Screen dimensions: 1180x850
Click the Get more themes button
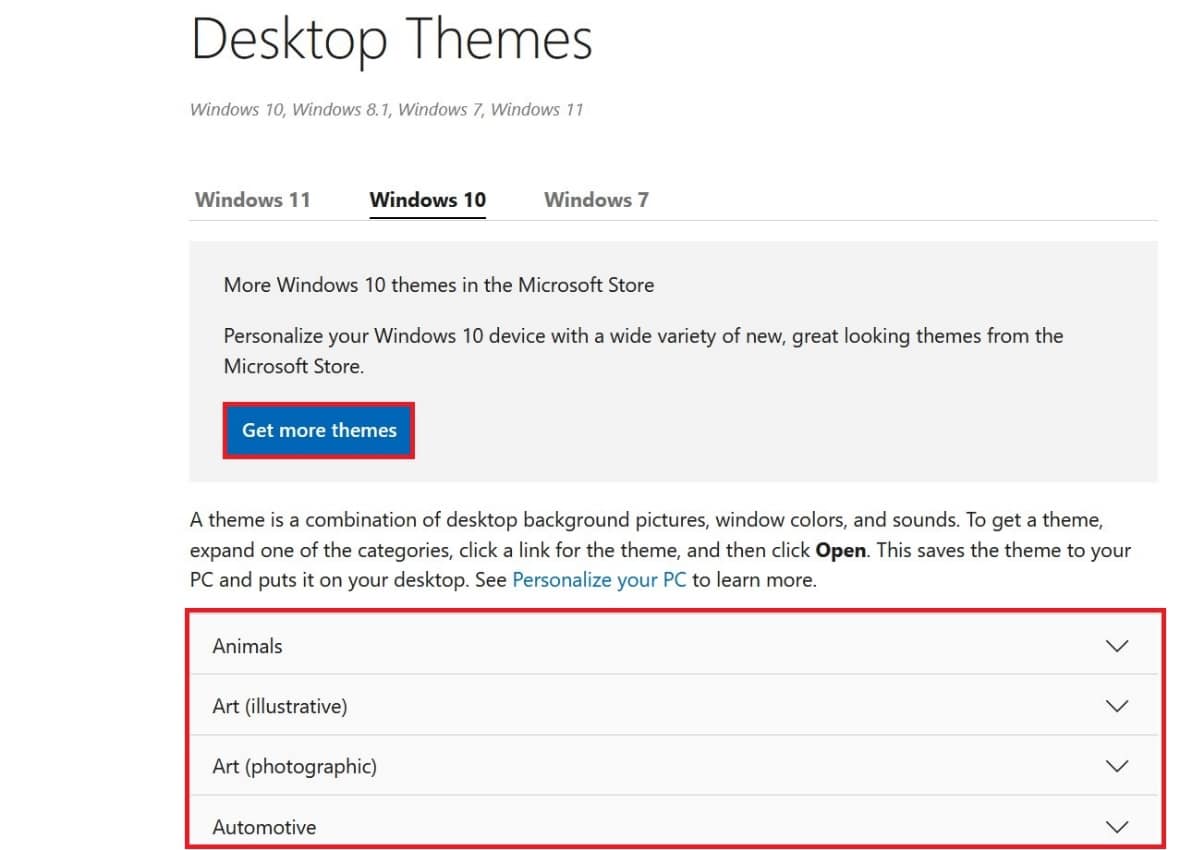point(318,430)
